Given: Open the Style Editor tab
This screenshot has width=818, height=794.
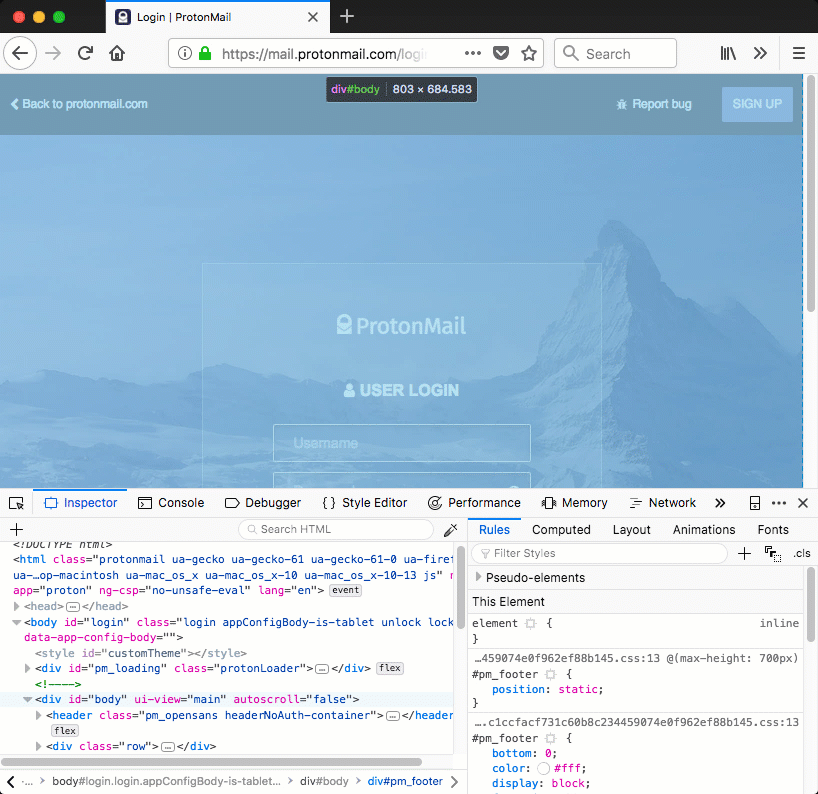Looking at the screenshot, I should point(365,503).
